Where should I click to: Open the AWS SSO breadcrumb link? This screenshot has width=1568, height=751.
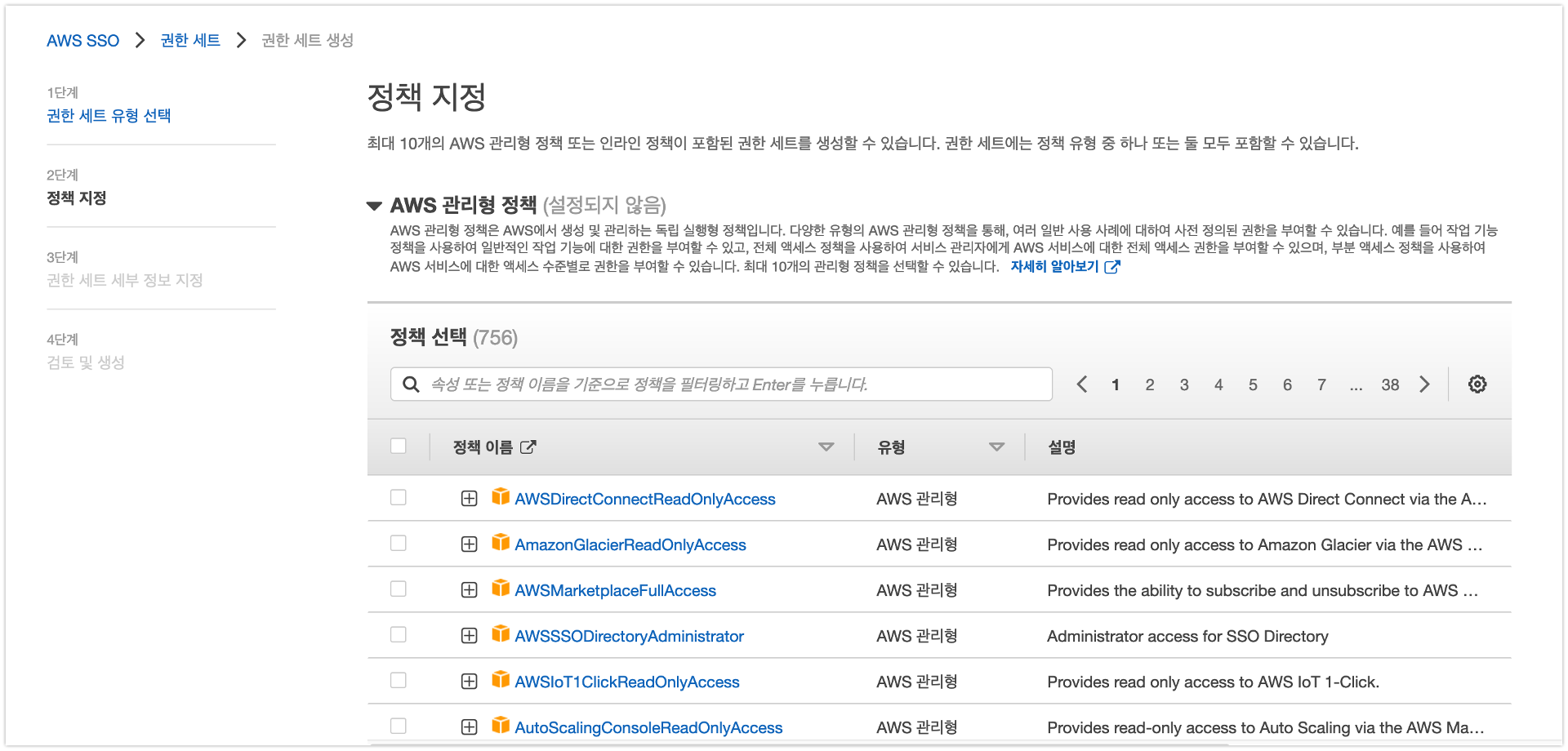click(82, 41)
